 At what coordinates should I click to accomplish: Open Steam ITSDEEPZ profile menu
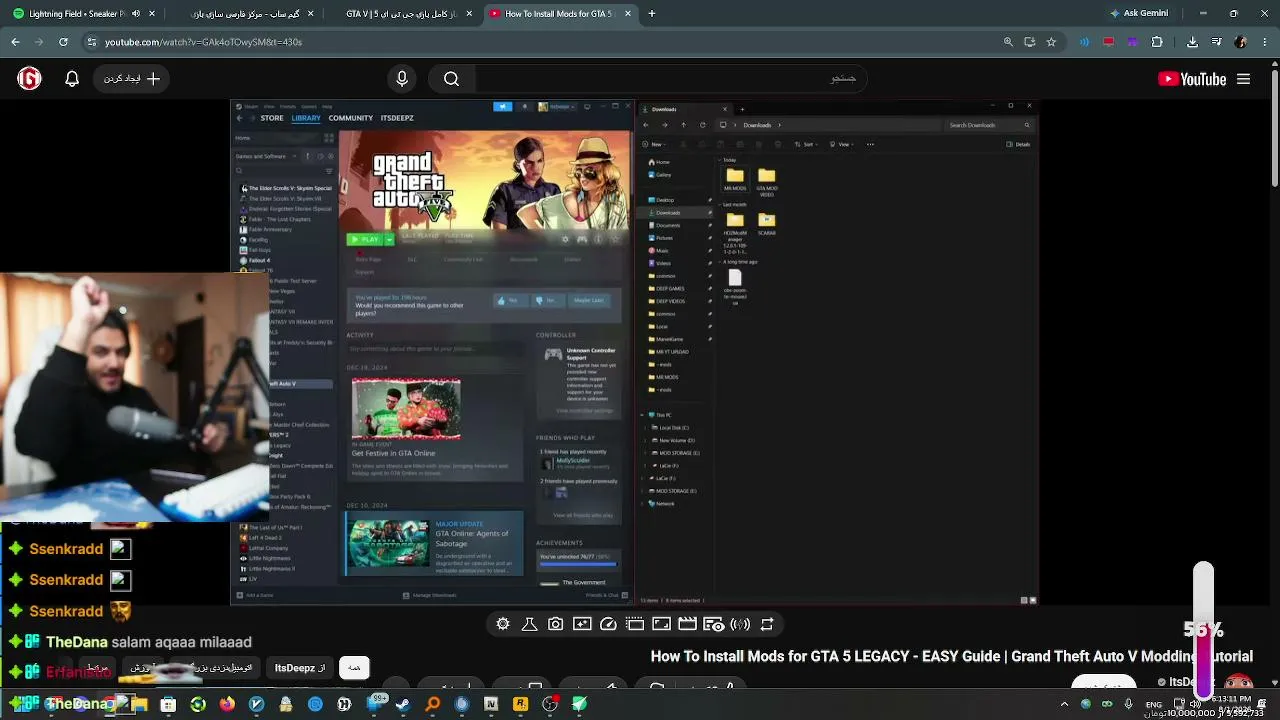pyautogui.click(x=397, y=118)
